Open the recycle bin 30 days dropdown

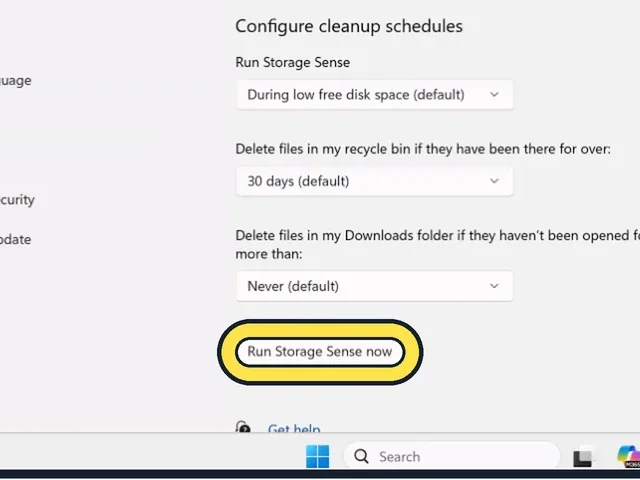(374, 181)
